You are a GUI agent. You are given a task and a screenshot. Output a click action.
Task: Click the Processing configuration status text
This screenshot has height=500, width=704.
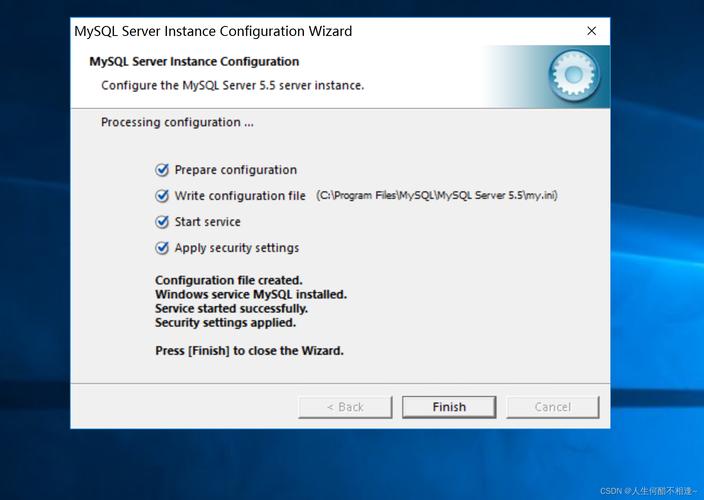177,122
